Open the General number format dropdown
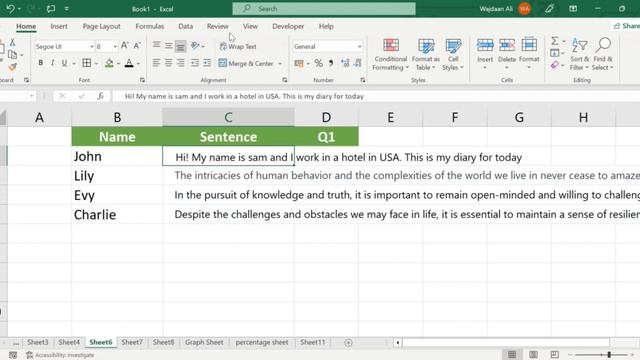640x360 pixels. point(359,47)
